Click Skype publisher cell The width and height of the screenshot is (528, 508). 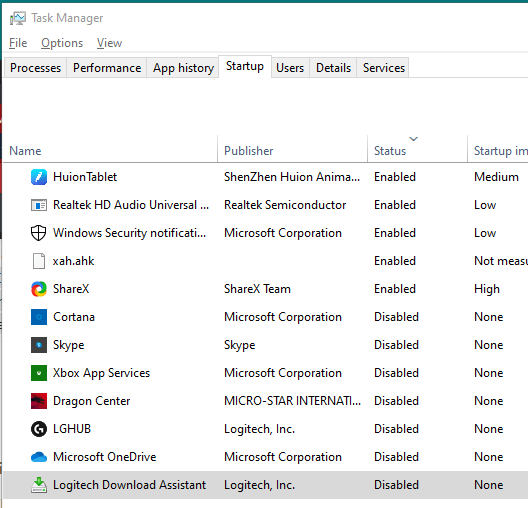[x=239, y=345]
